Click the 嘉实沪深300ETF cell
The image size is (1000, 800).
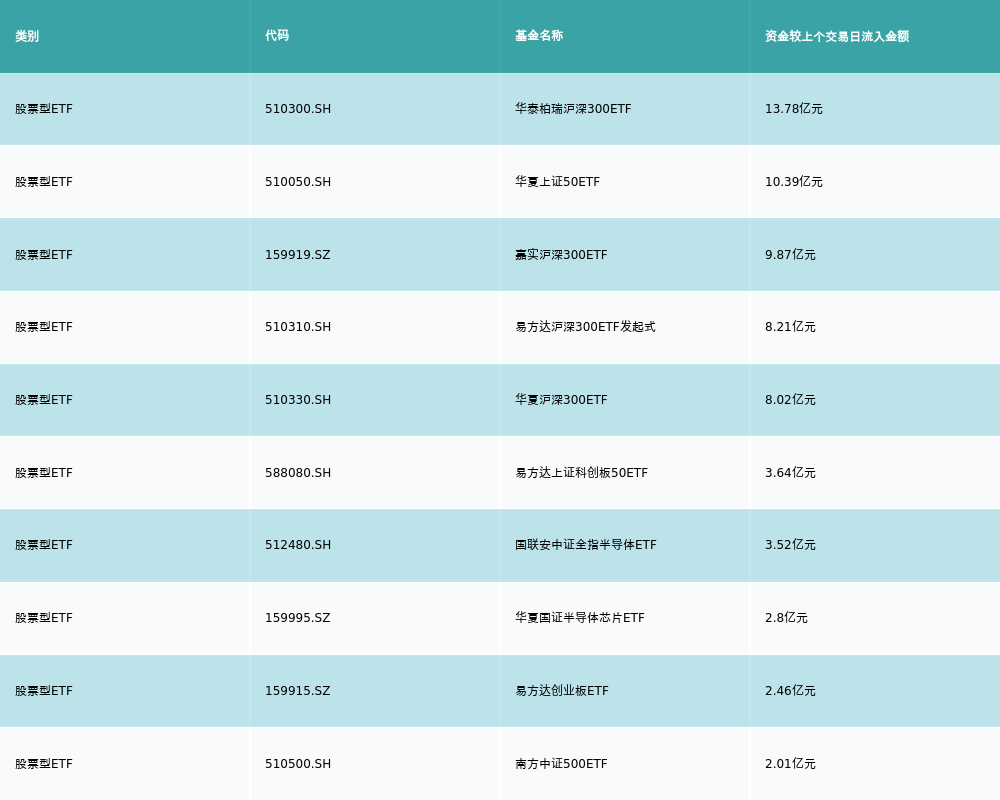click(x=561, y=255)
